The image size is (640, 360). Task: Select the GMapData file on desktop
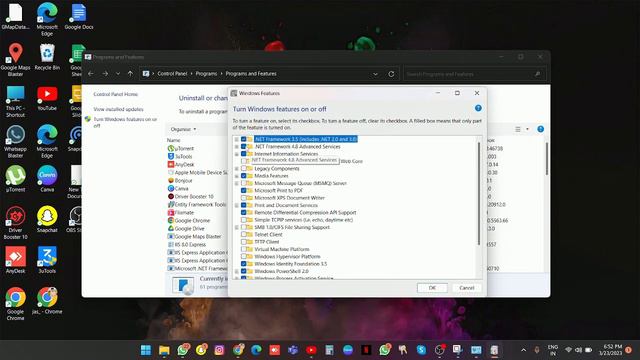pos(16,17)
